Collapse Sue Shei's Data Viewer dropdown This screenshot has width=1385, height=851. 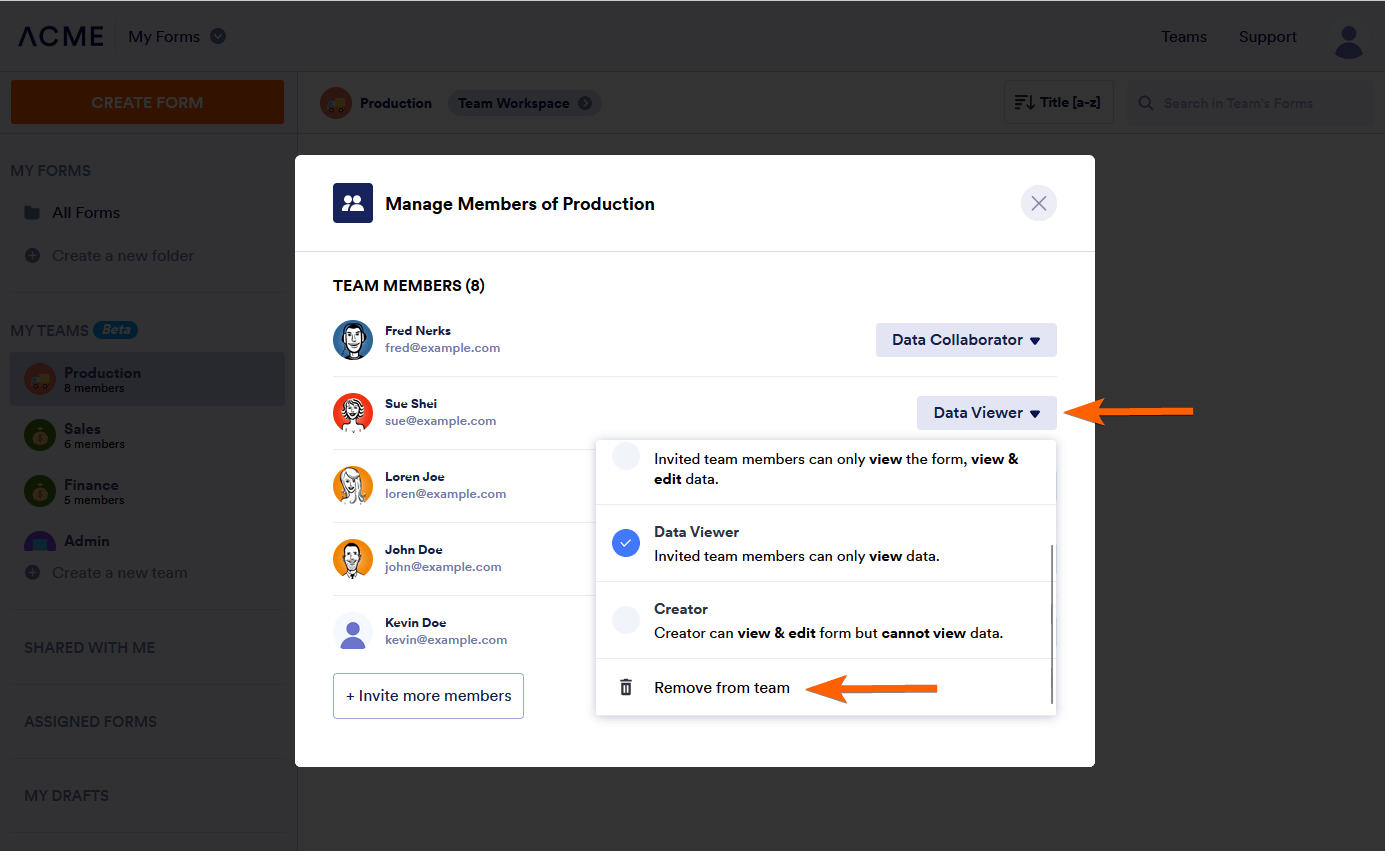point(986,413)
